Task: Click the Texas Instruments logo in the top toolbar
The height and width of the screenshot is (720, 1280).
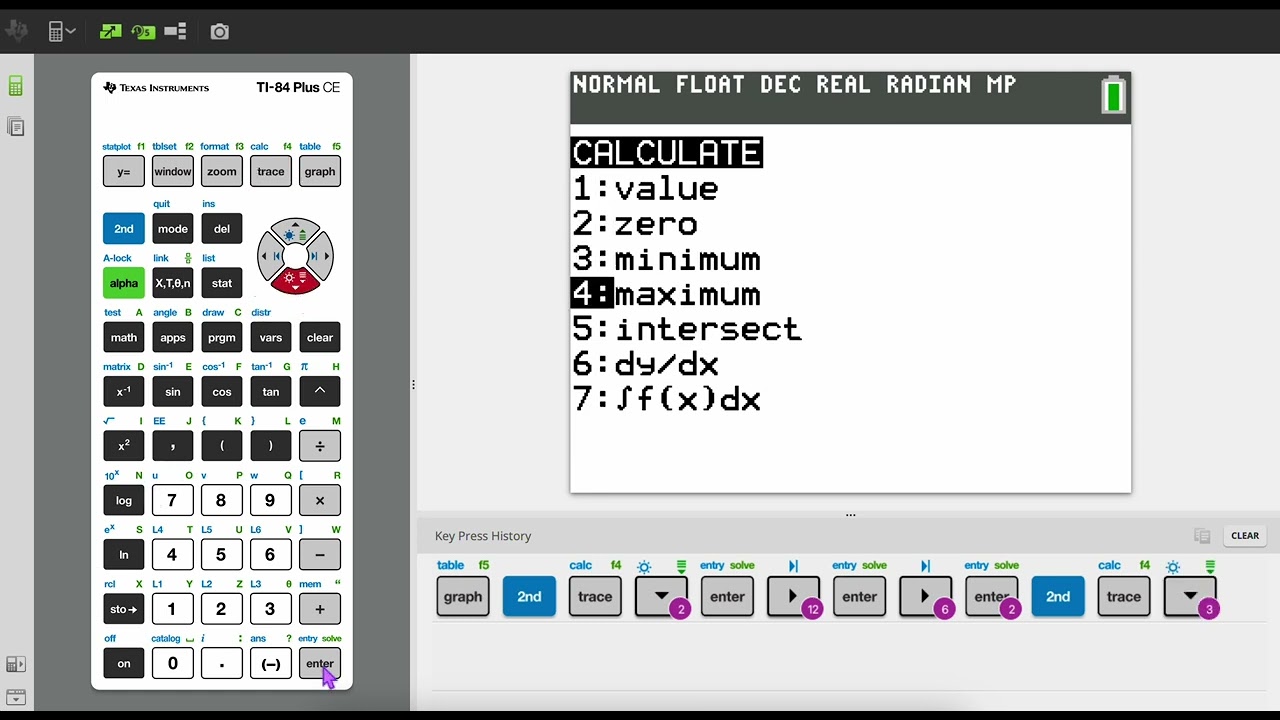Action: [15, 32]
